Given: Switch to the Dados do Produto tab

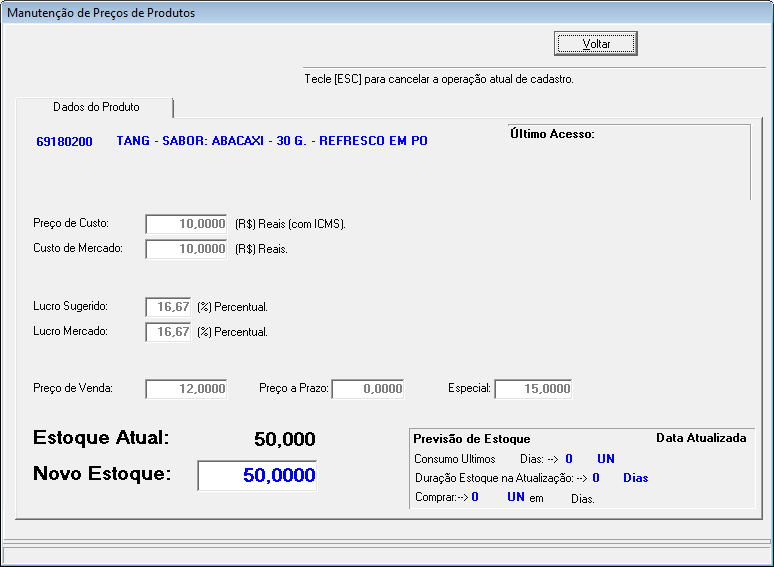Looking at the screenshot, I should coord(96,107).
